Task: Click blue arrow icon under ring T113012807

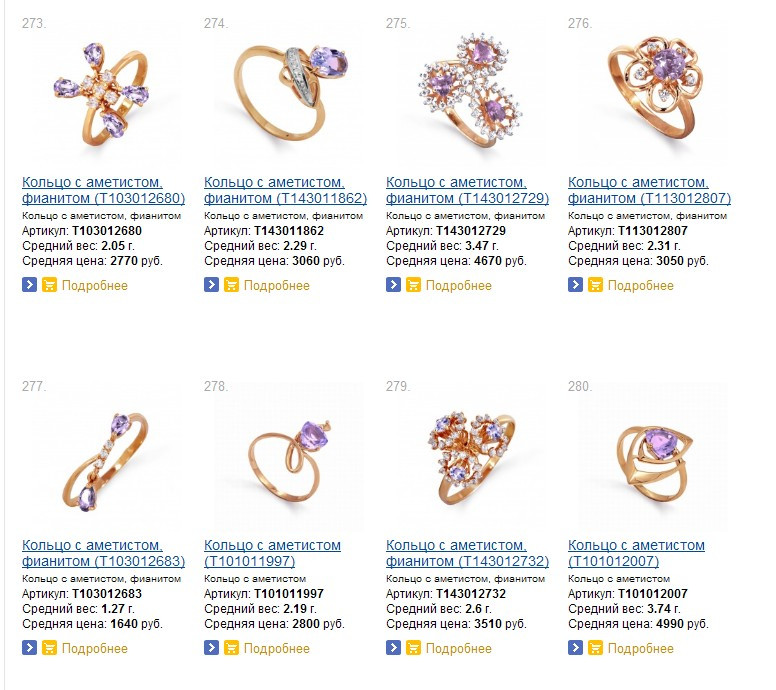Action: 576,285
